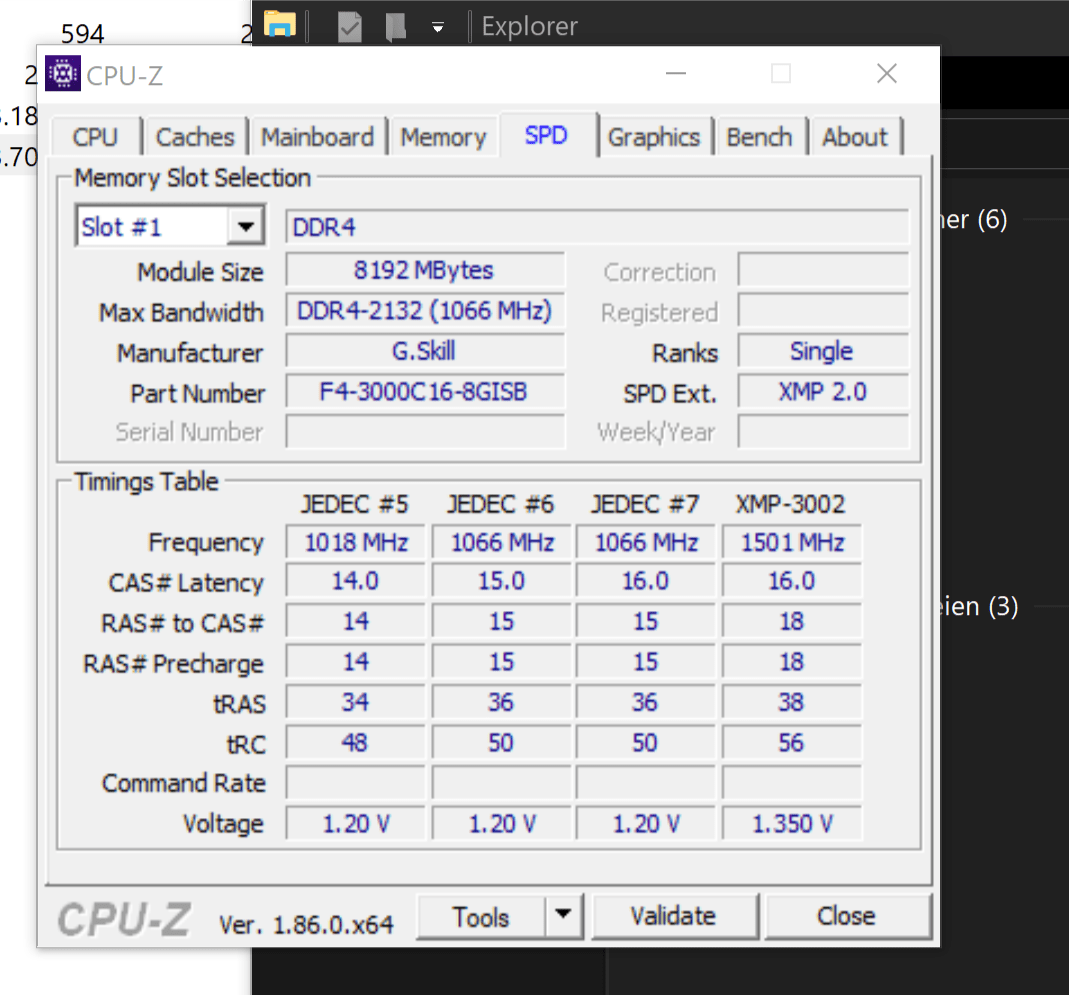Screen dimensions: 1069x995
Task: Click the JEDEC #5 tRC value 48
Action: pos(355,743)
